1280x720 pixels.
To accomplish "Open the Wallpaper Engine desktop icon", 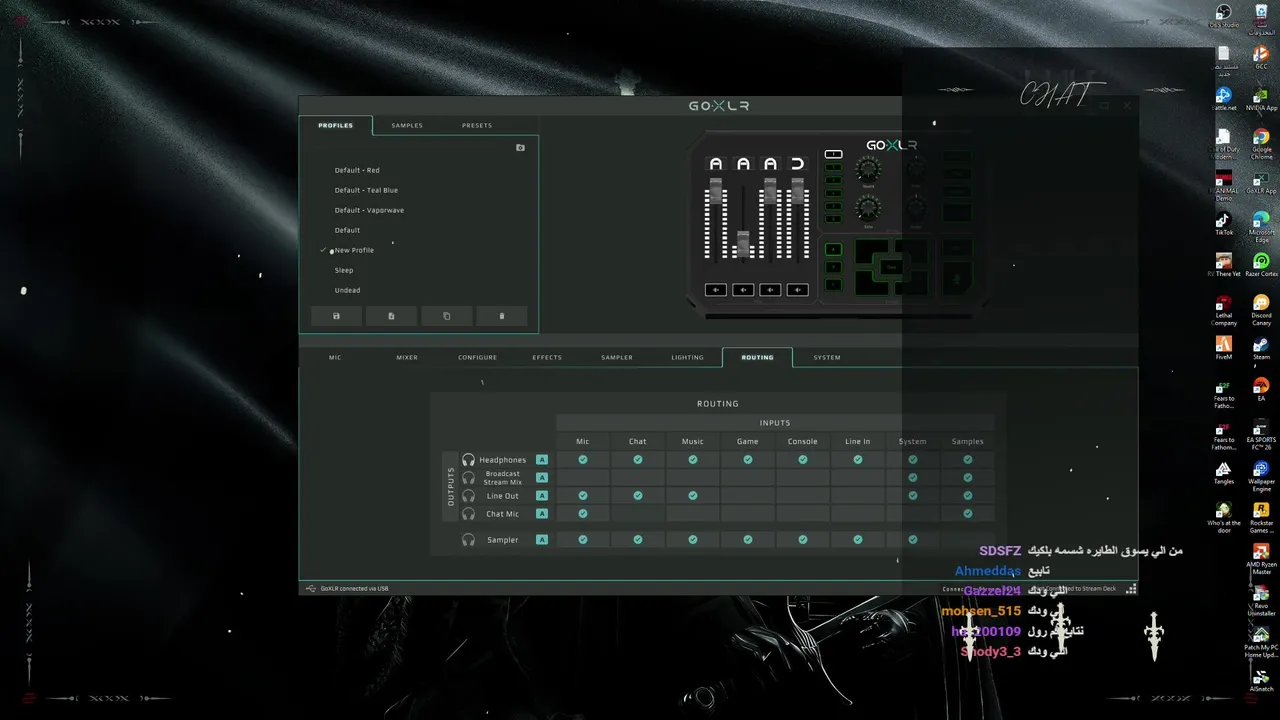I will (x=1261, y=476).
